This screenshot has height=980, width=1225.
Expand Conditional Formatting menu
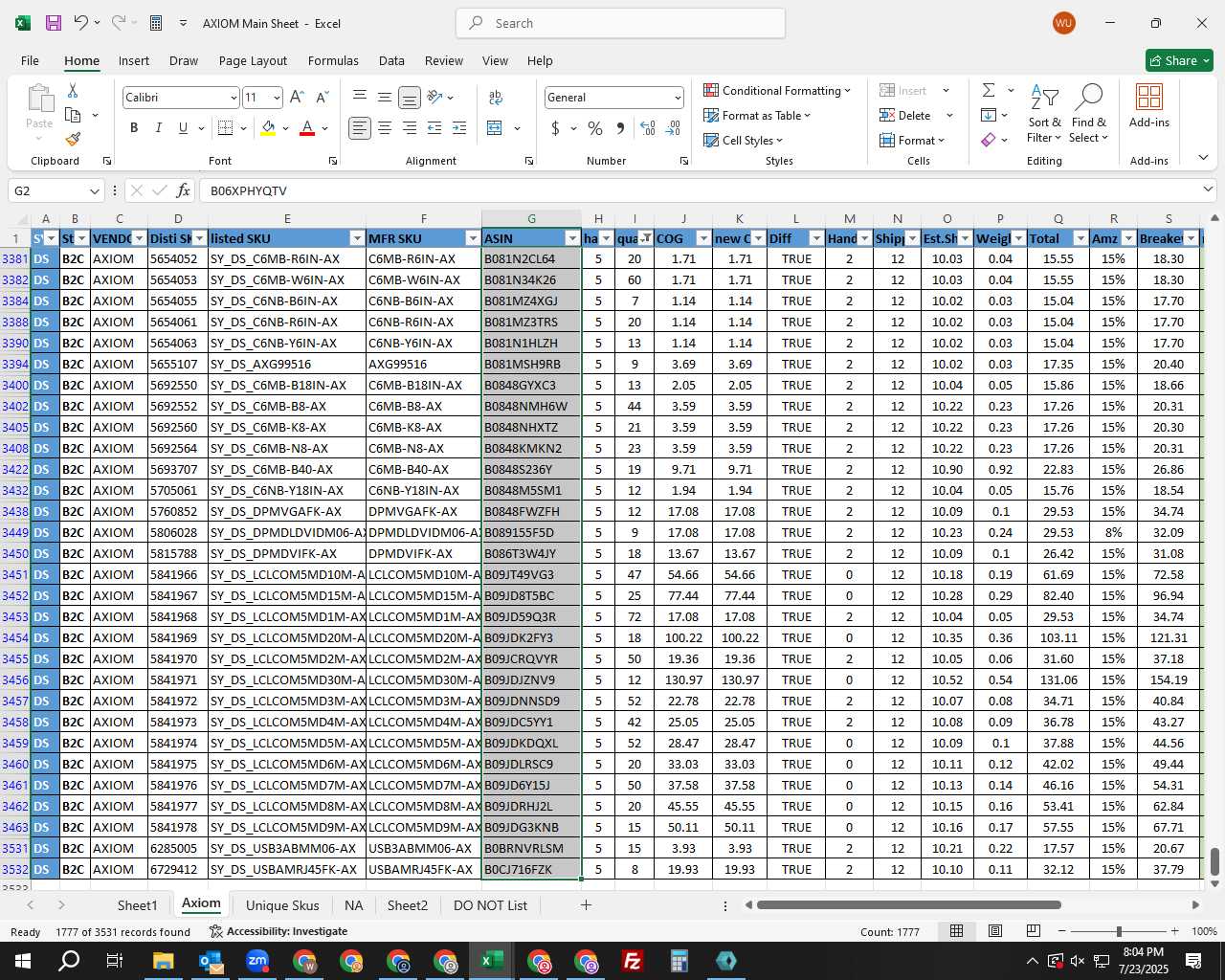[777, 90]
